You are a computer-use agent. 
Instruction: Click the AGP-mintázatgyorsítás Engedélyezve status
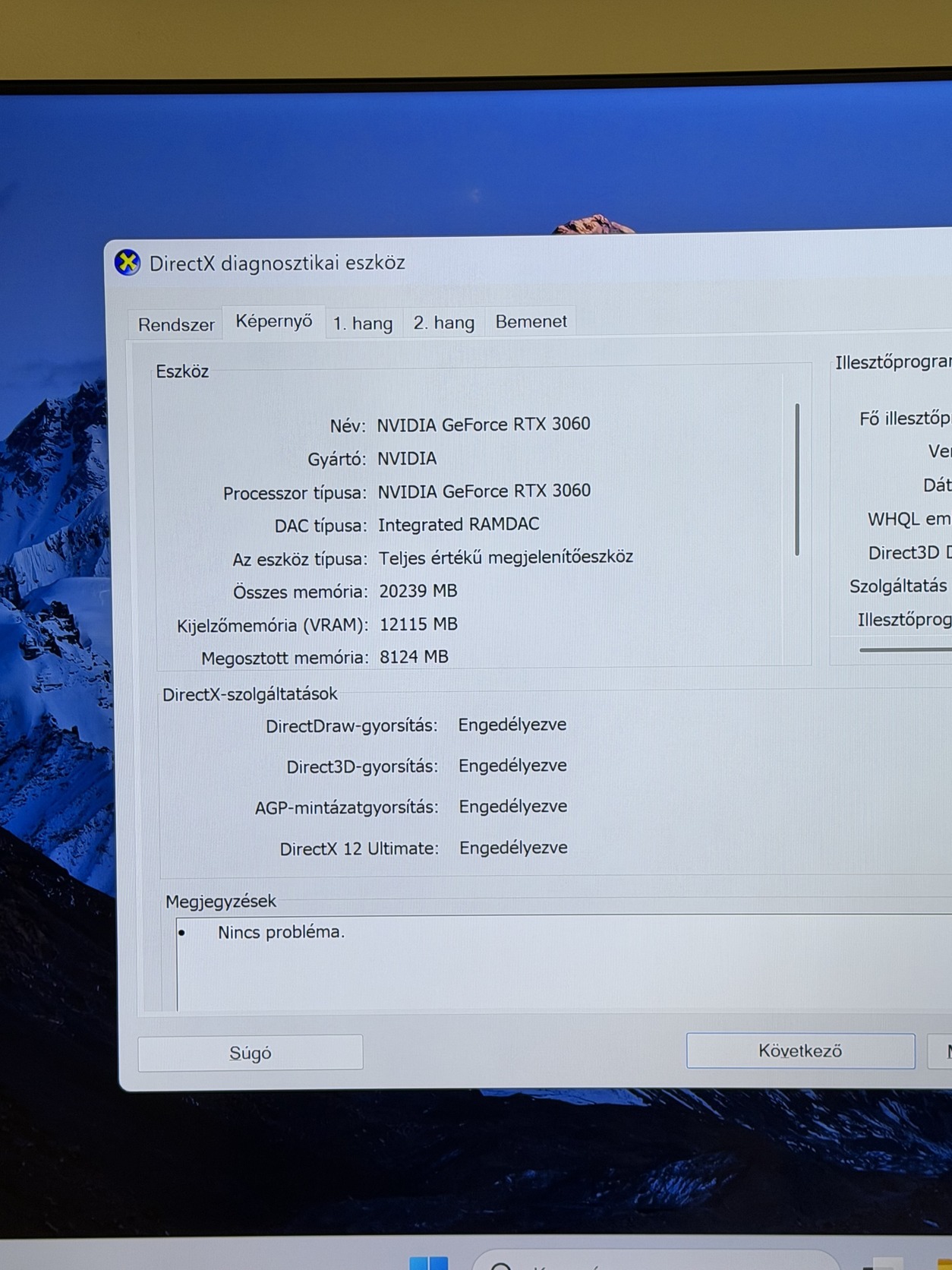513,807
